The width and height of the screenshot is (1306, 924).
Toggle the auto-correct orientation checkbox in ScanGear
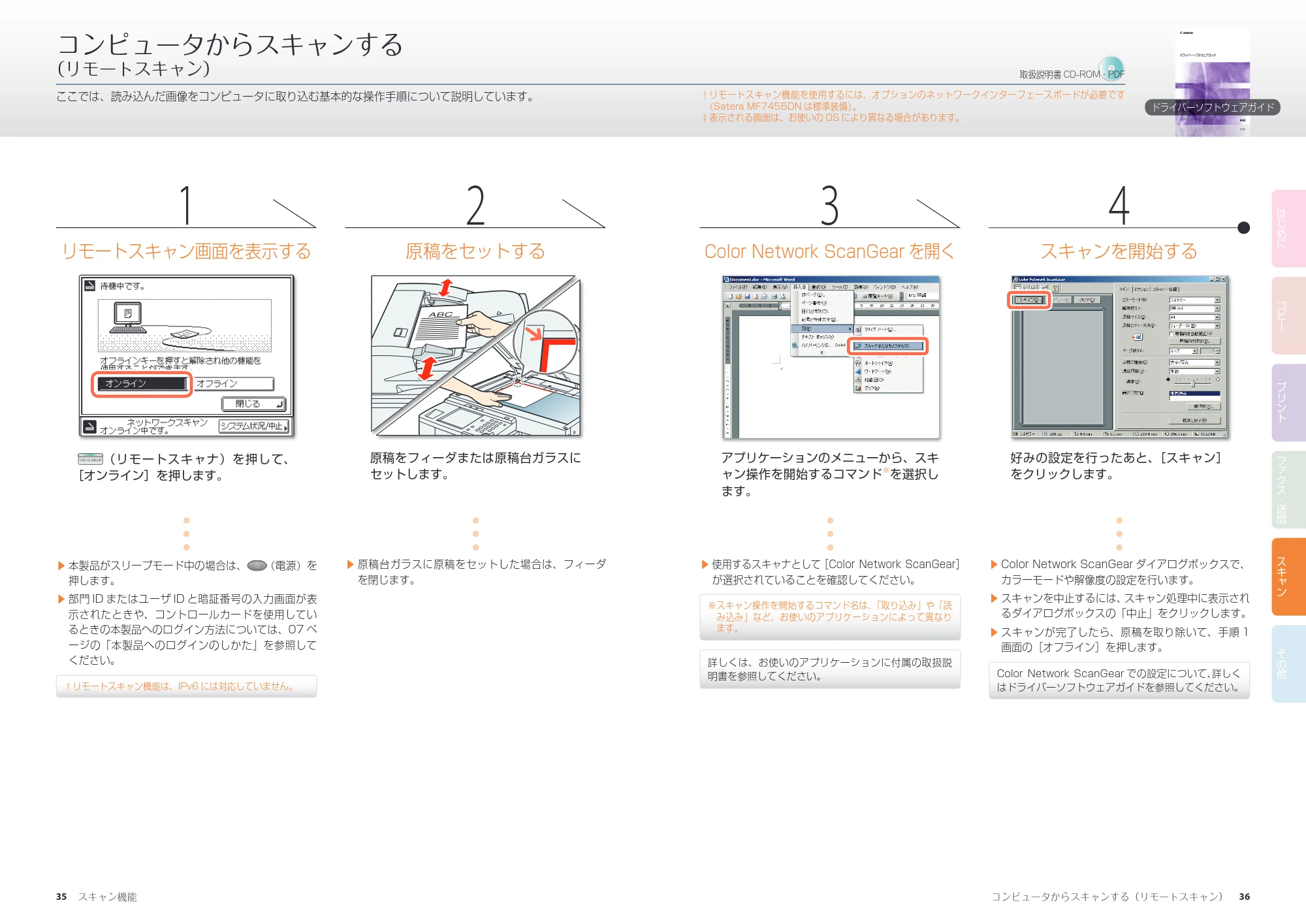1171,334
